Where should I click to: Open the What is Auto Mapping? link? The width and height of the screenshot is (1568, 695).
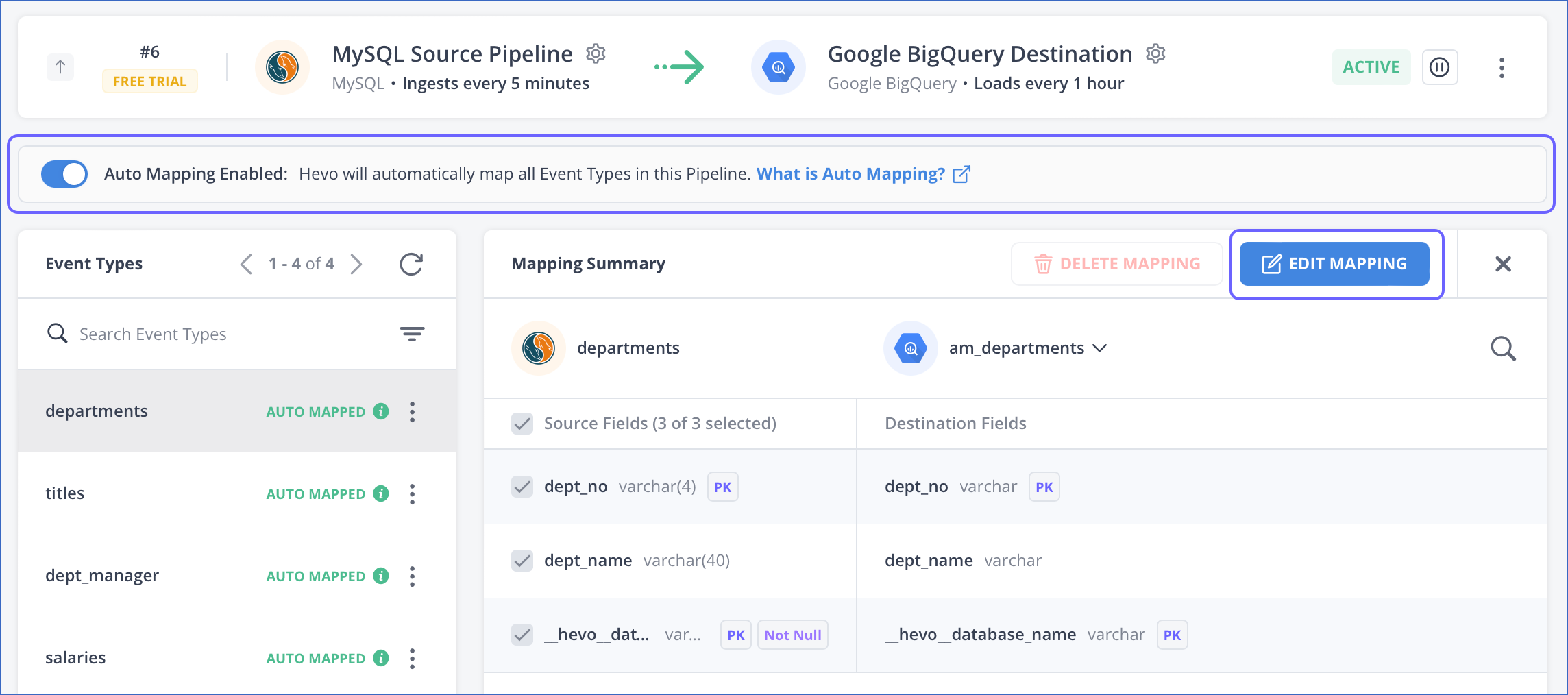[x=850, y=174]
